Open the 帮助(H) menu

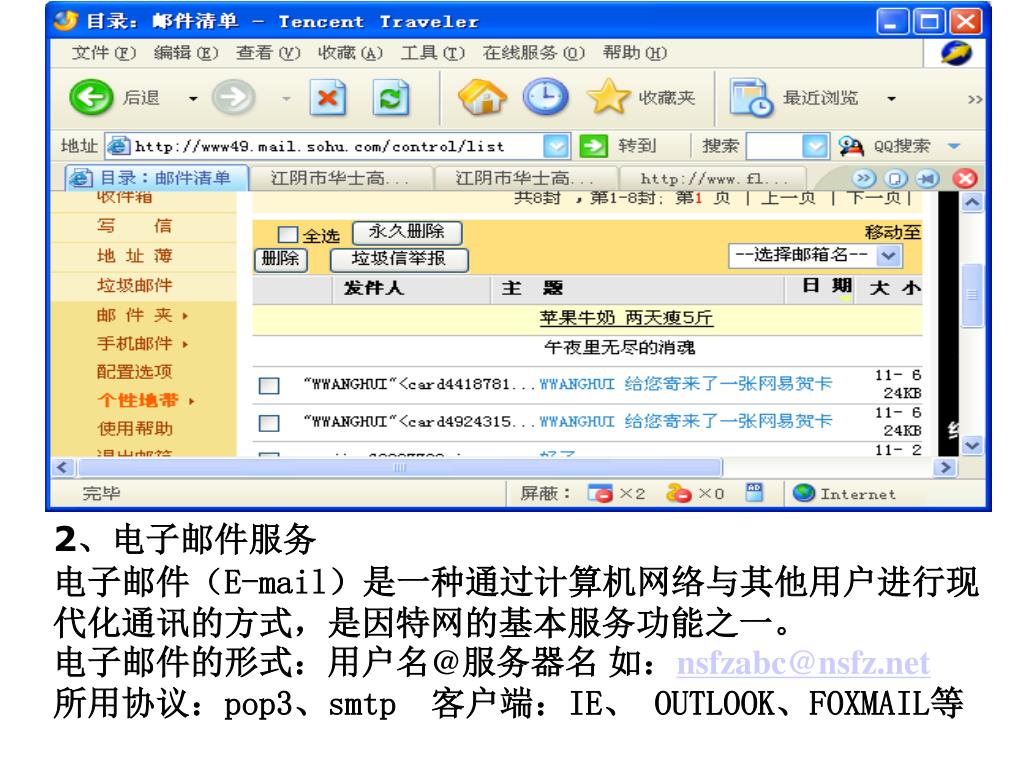click(635, 53)
